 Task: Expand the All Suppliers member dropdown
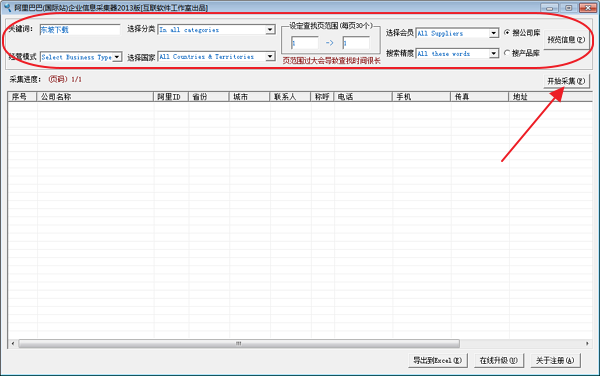pyautogui.click(x=457, y=33)
